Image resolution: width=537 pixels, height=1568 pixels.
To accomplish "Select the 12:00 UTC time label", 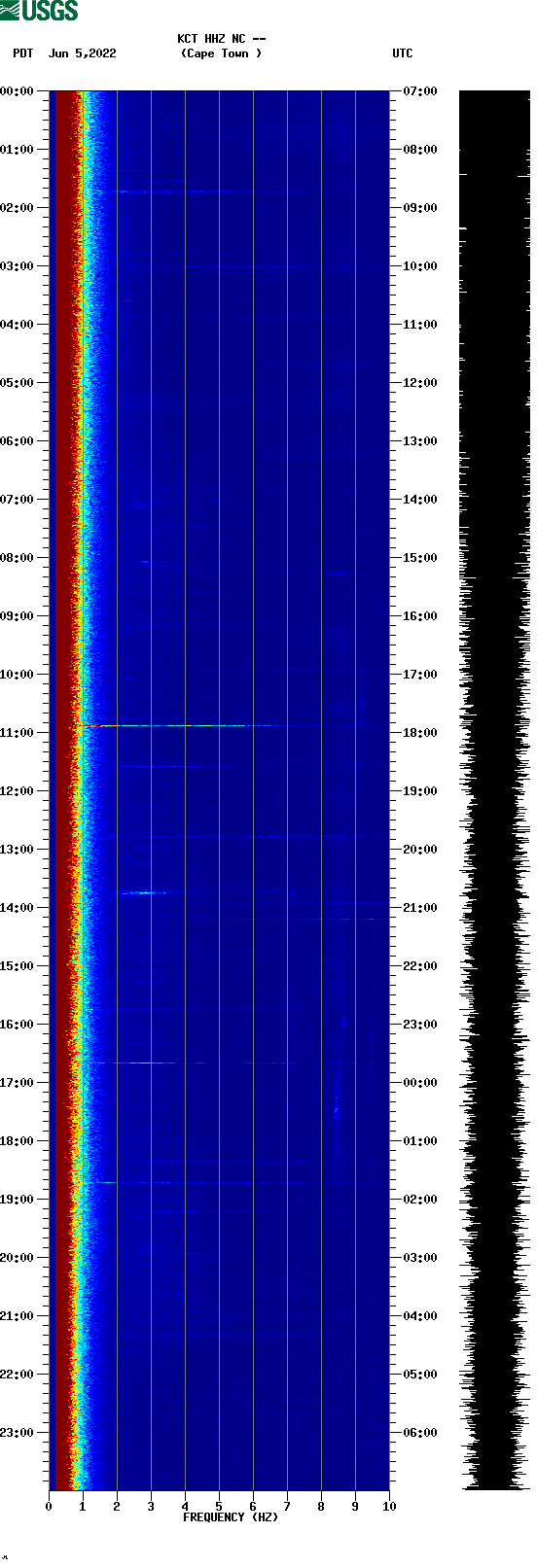I will pyautogui.click(x=420, y=383).
